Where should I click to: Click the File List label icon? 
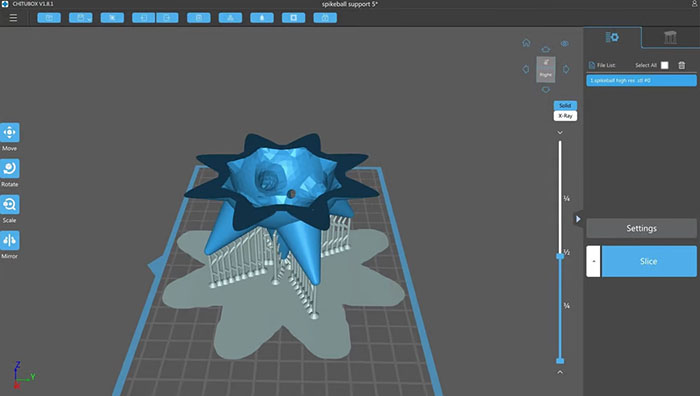click(592, 65)
